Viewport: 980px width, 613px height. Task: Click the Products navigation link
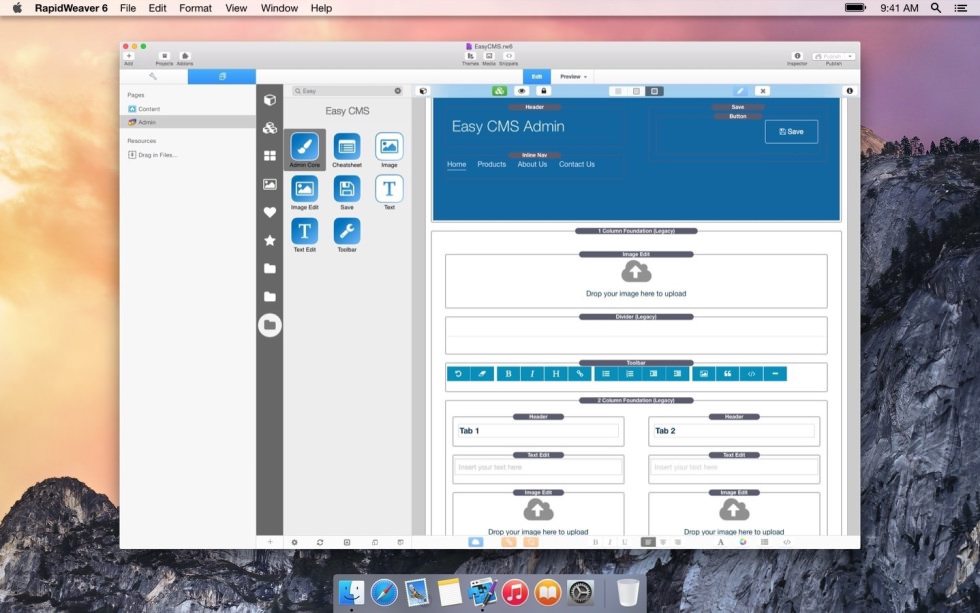point(491,164)
